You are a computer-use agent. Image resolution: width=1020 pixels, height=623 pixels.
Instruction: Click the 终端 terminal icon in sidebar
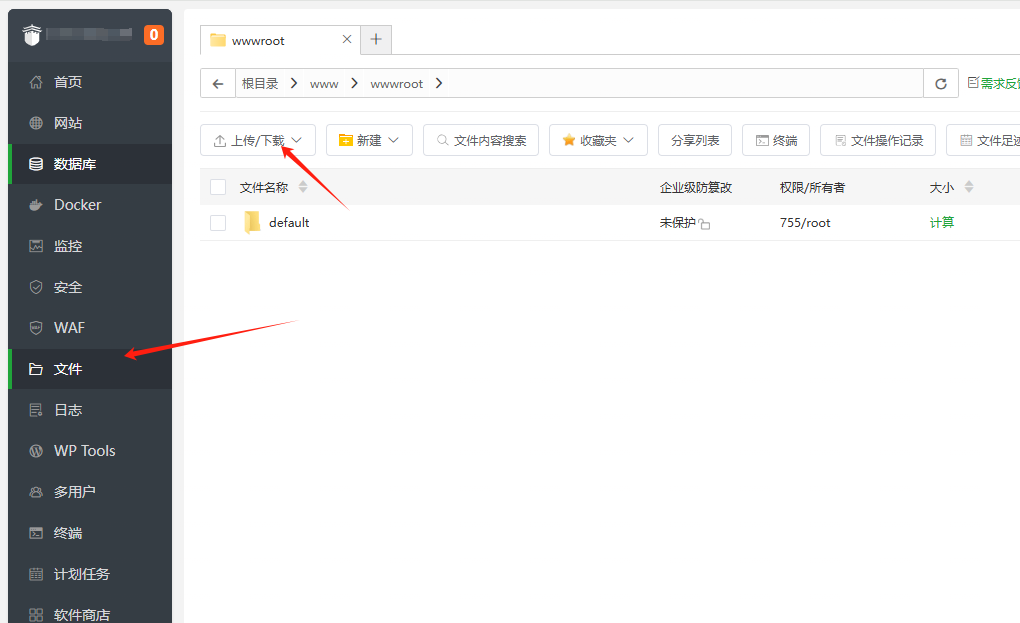click(36, 533)
